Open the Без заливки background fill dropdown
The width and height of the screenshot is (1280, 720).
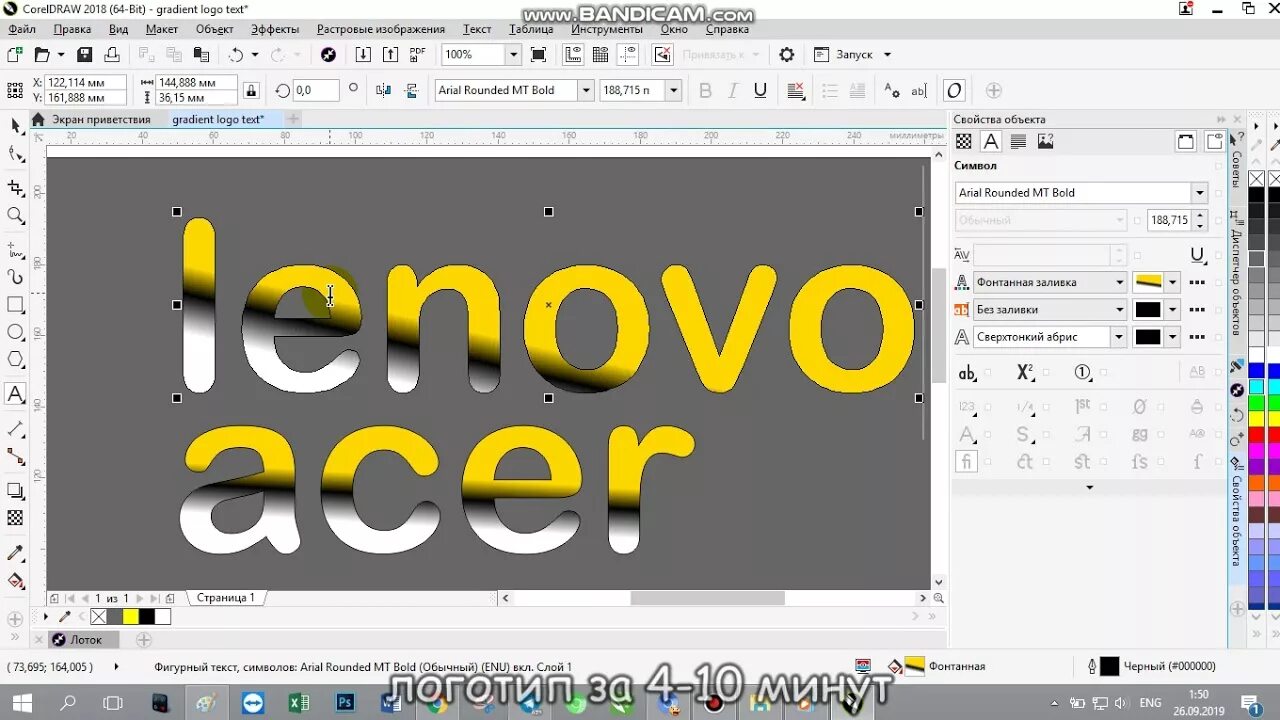point(1119,309)
